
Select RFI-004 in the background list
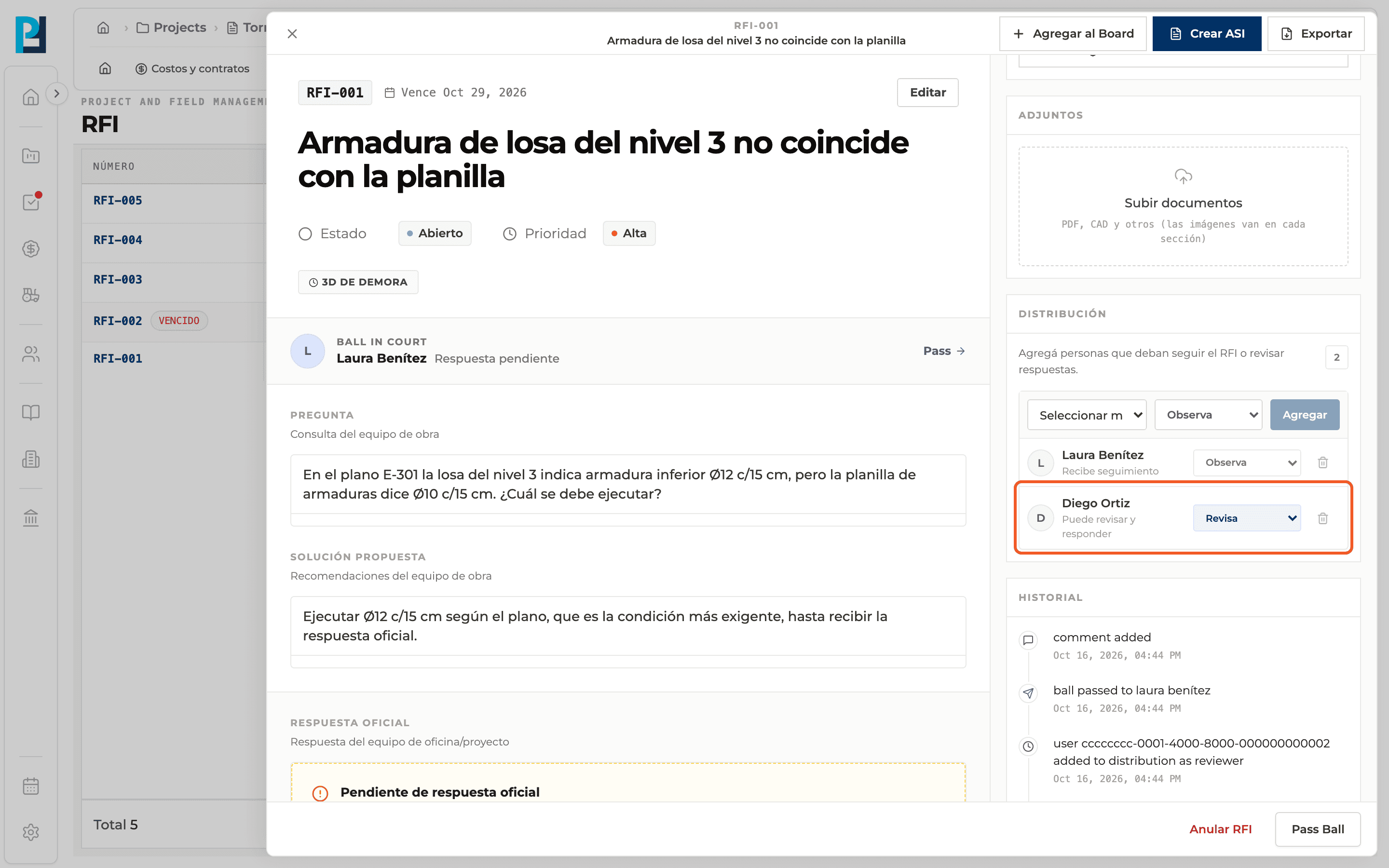pos(118,240)
